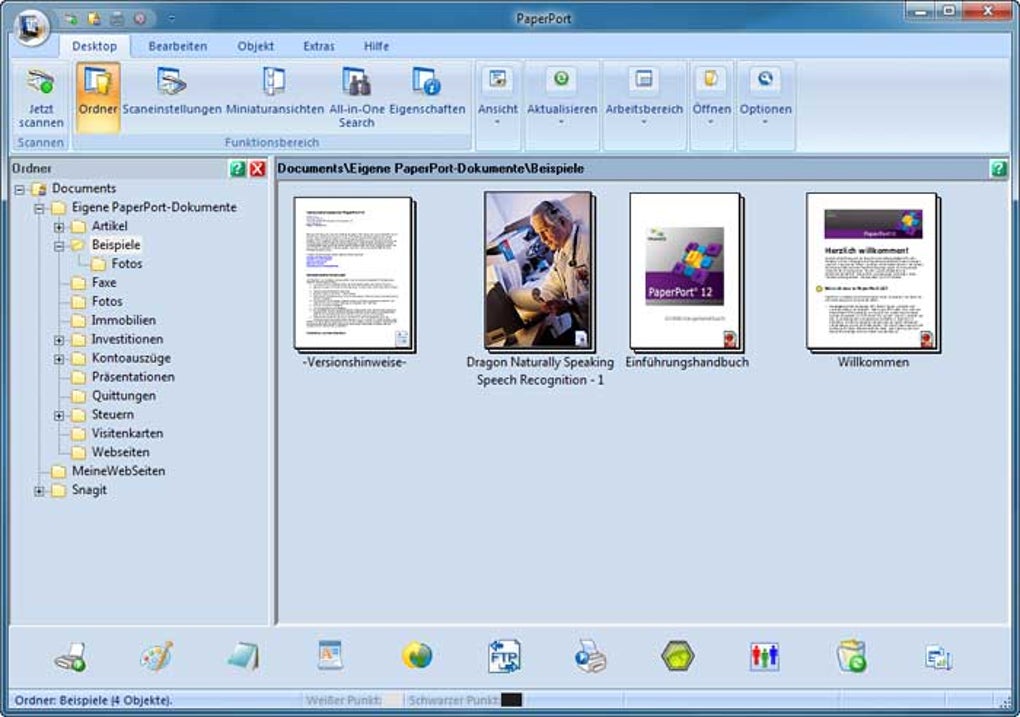Open help for the Ordner pane

[237, 169]
